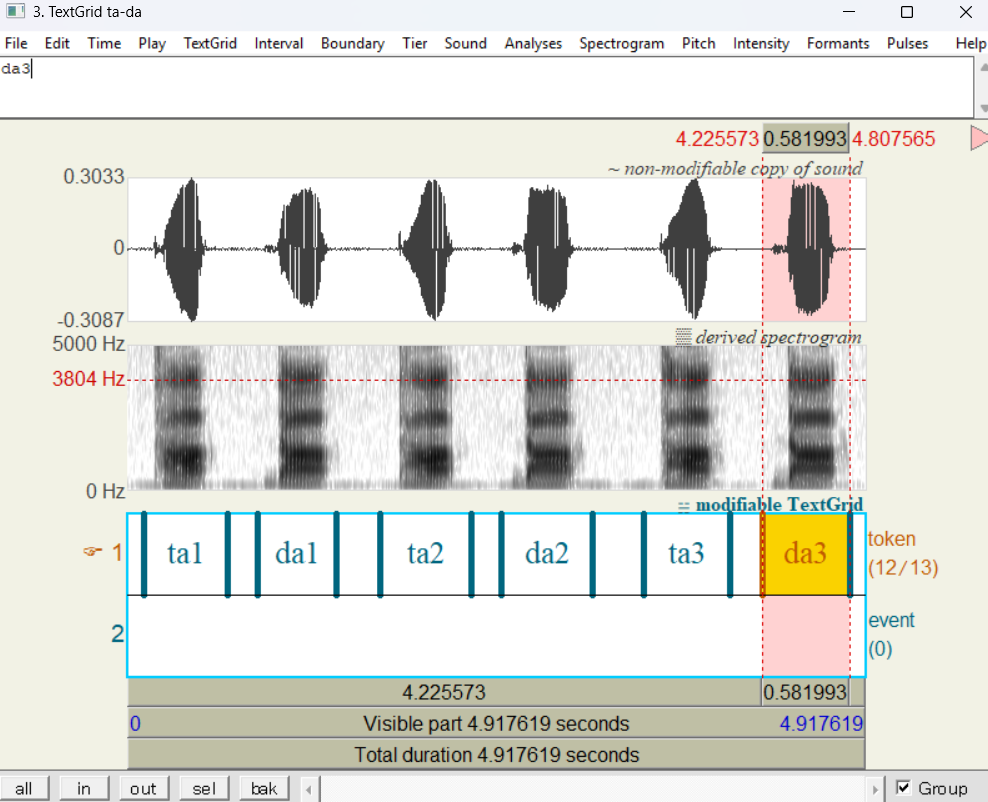Open the Help menu

[970, 43]
